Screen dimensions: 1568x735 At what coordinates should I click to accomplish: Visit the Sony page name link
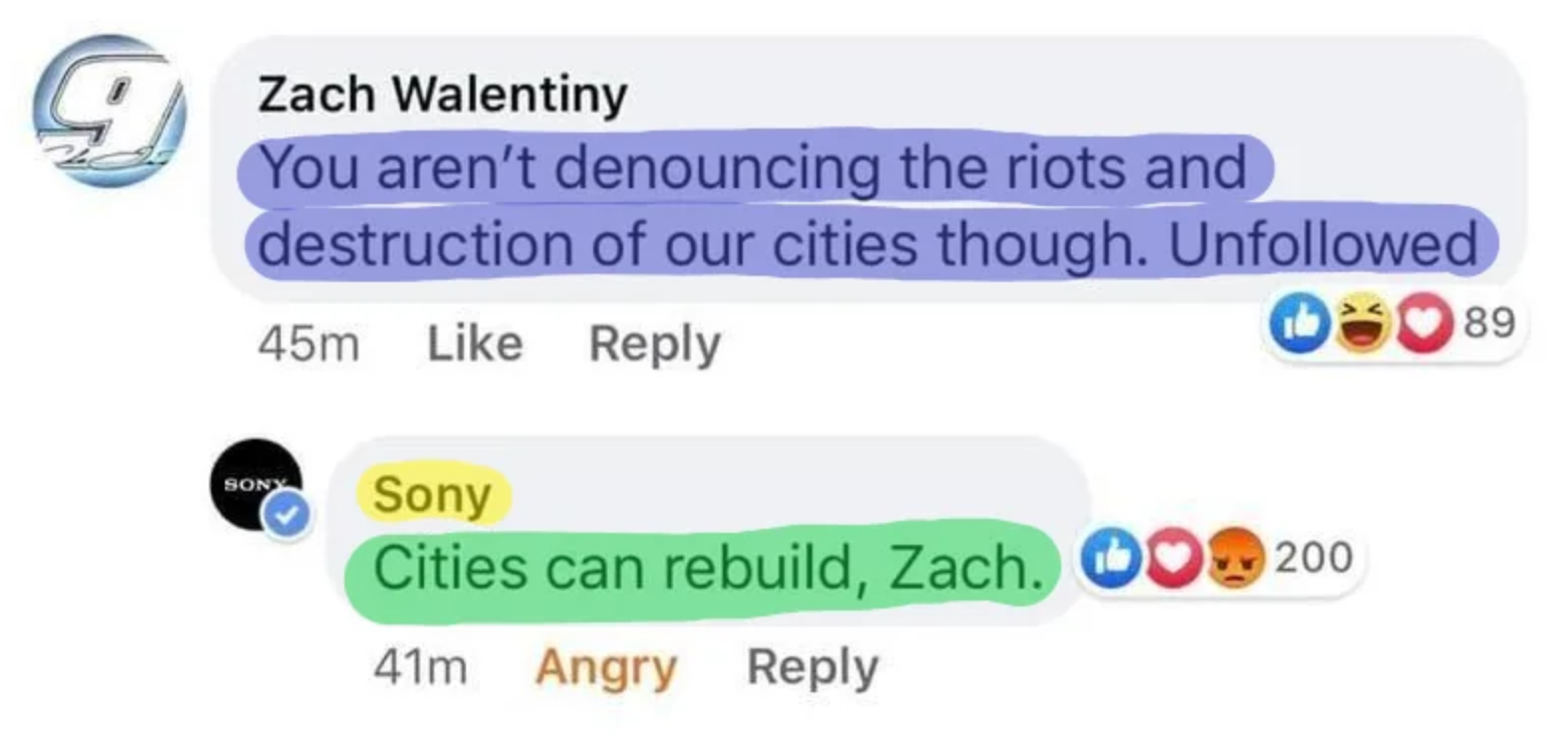tap(432, 495)
